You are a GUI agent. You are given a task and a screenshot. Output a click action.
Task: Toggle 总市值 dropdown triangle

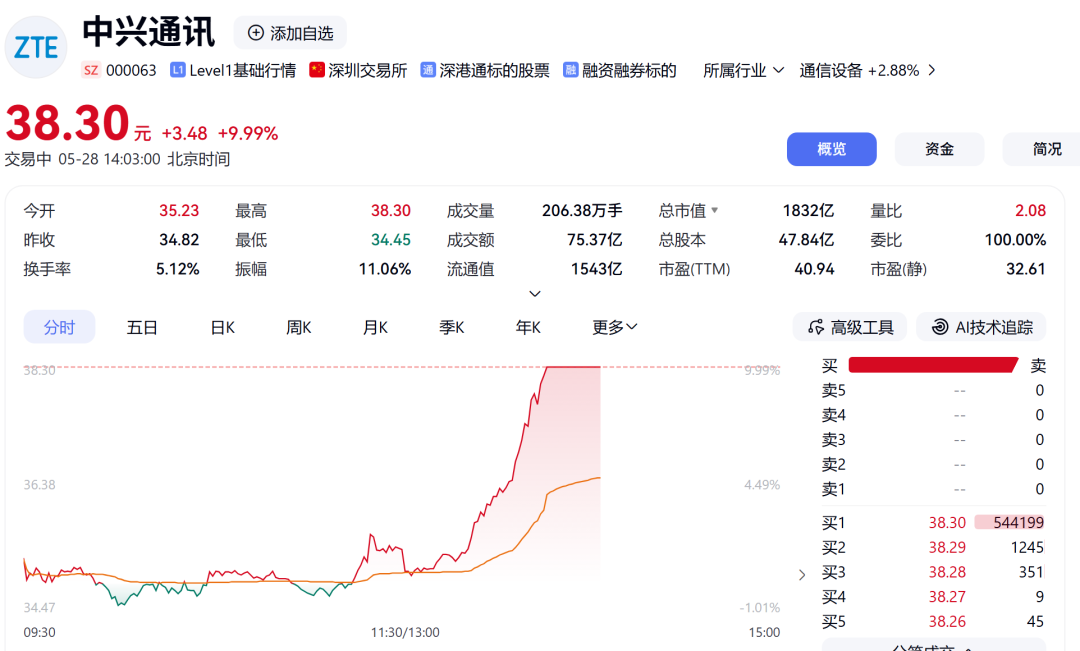point(714,210)
